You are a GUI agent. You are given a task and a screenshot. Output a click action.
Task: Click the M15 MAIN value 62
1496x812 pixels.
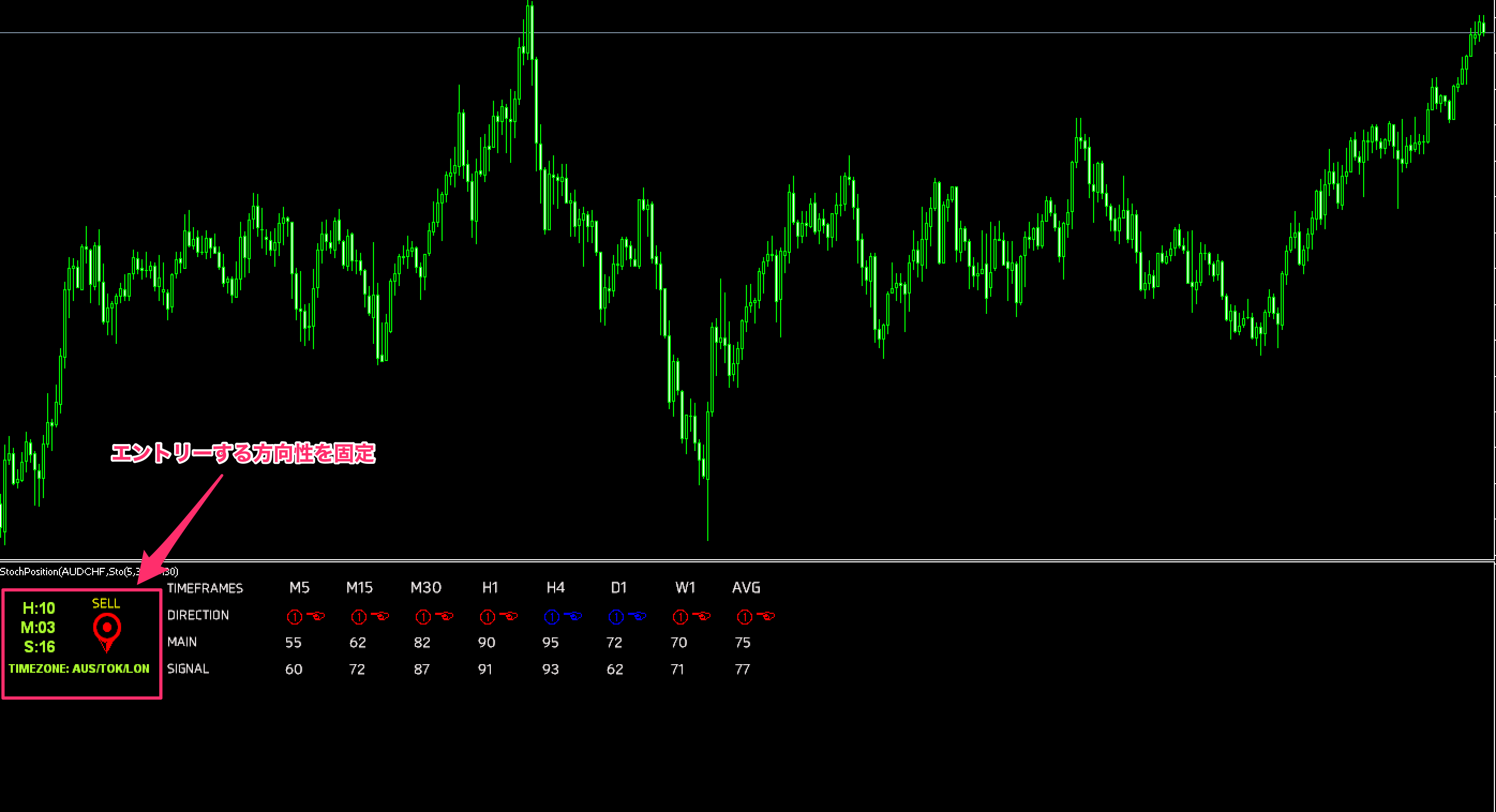click(x=358, y=643)
